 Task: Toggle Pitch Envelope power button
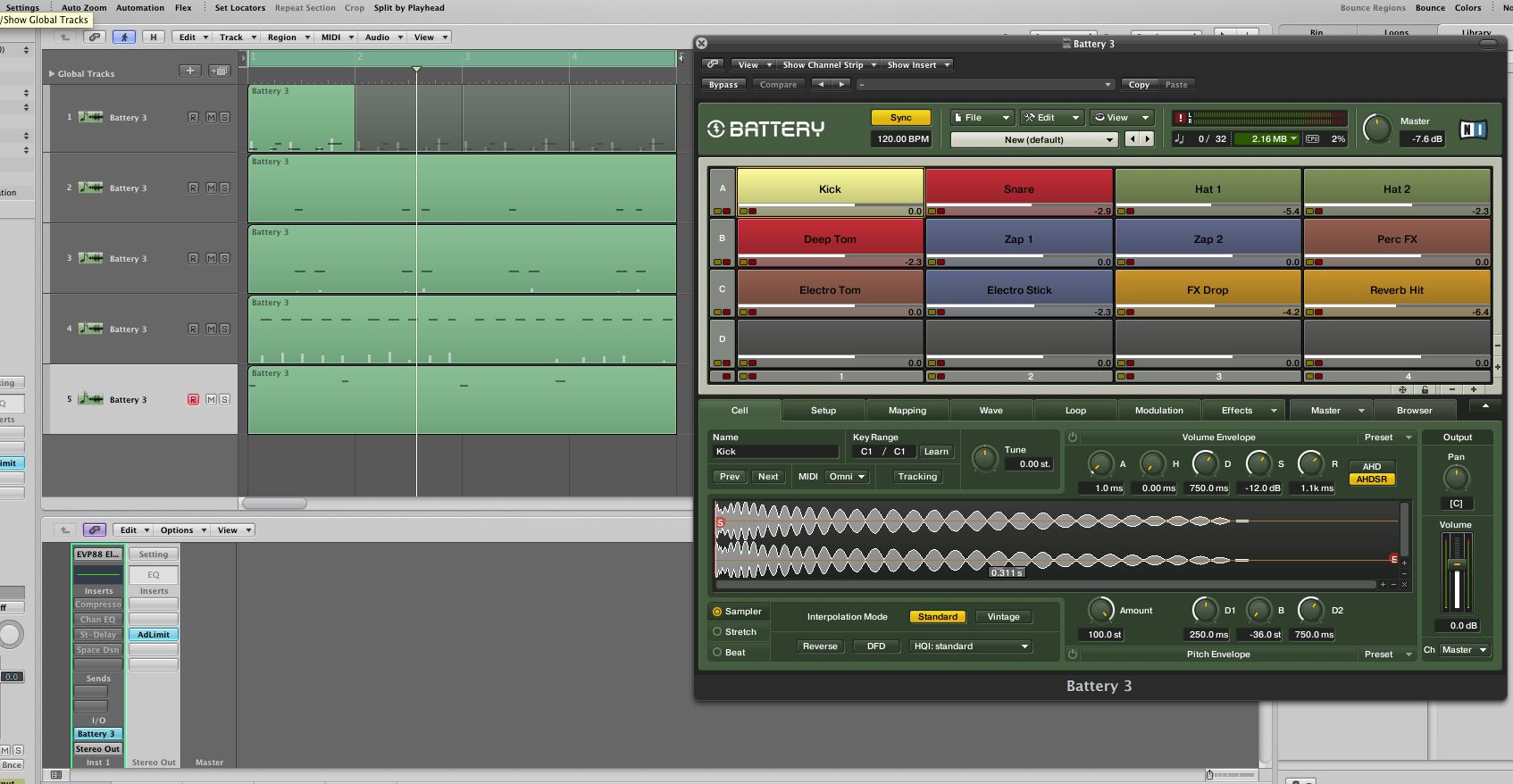[1073, 655]
